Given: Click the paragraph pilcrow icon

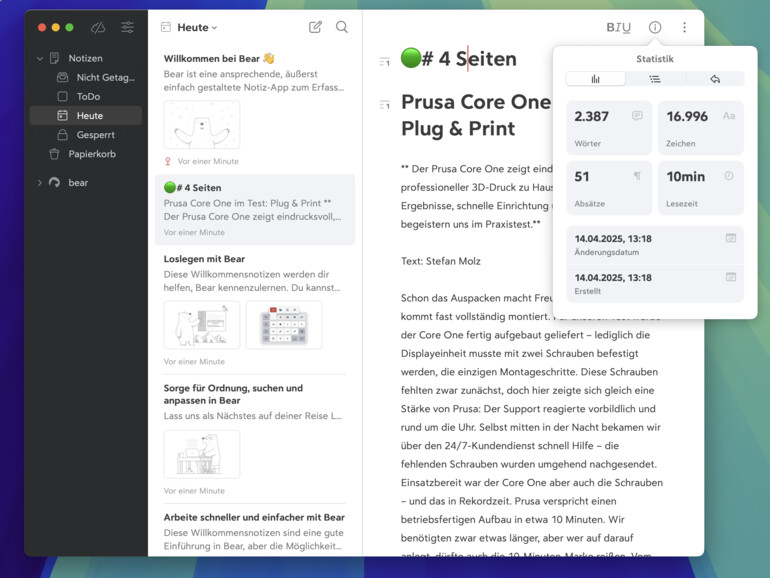Looking at the screenshot, I should point(637,176).
